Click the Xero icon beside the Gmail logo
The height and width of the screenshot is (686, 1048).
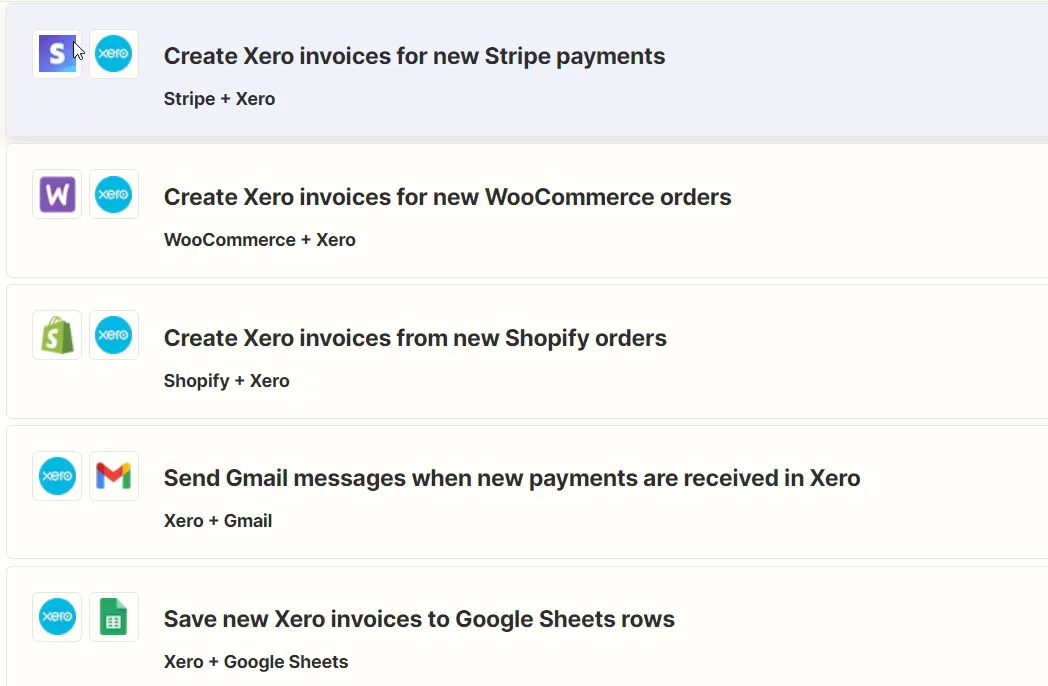click(57, 476)
